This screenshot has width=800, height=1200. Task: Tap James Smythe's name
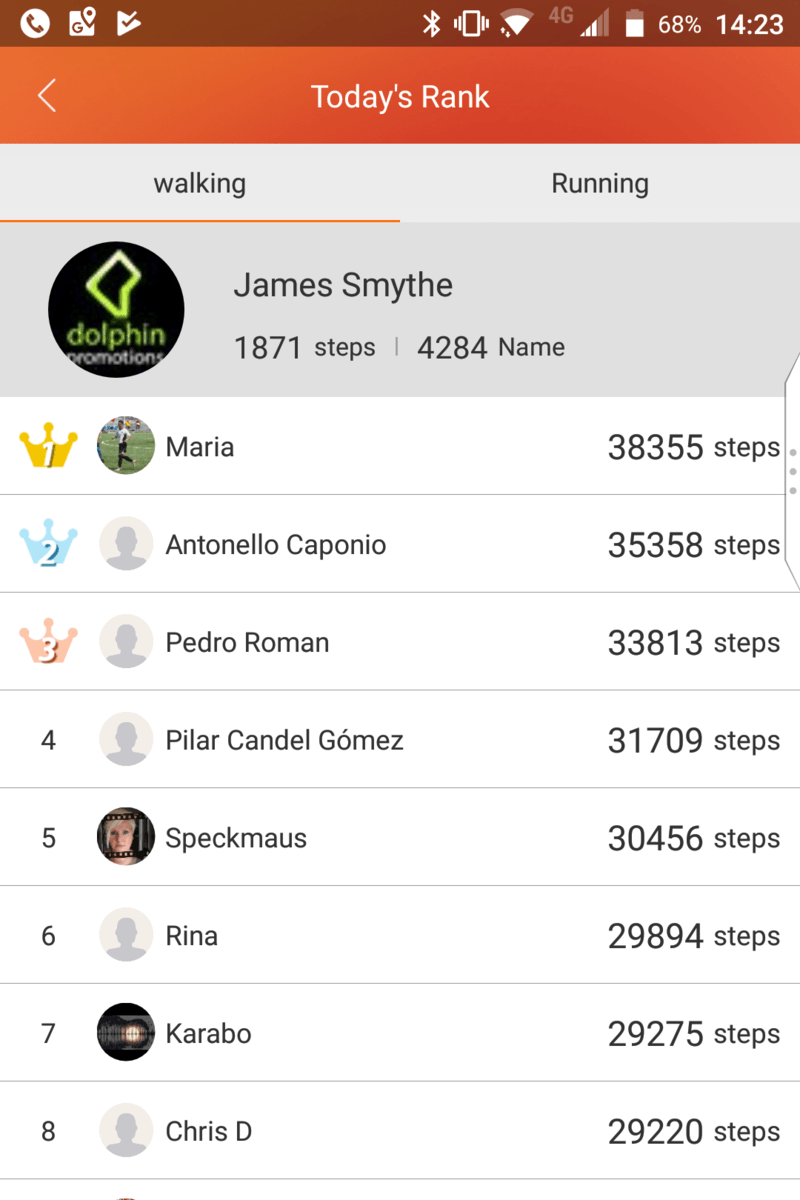coord(343,286)
